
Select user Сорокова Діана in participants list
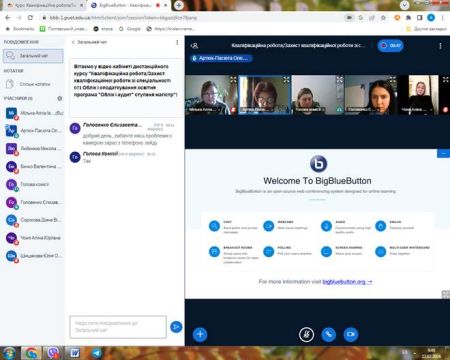33,220
